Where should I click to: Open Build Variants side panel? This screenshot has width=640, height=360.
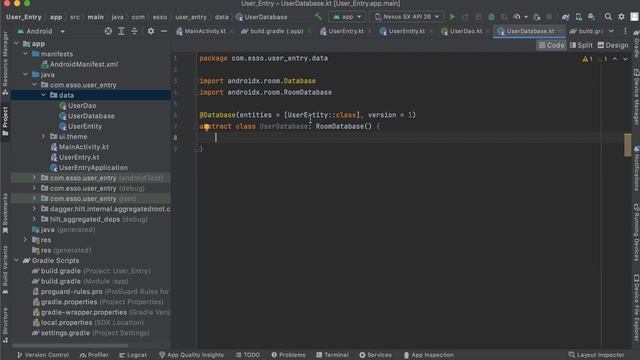coord(5,269)
